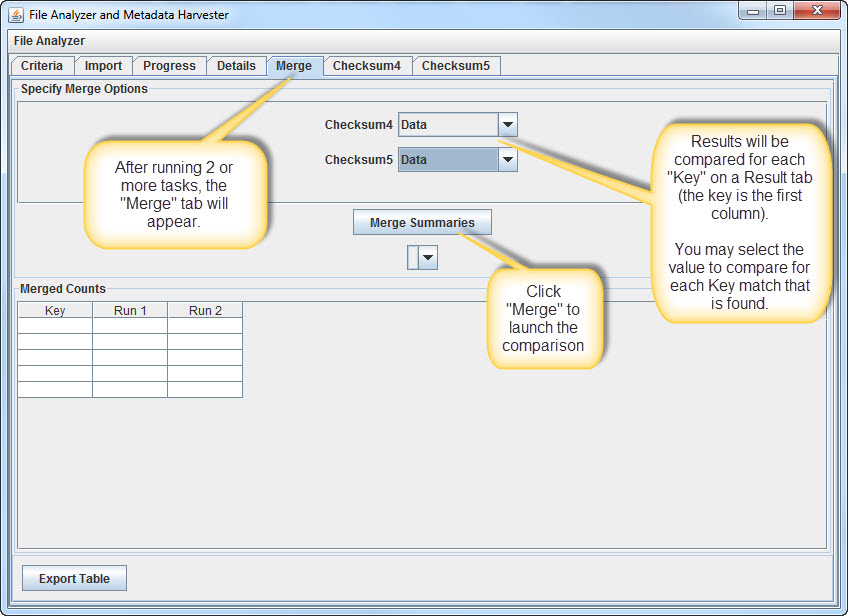
Task: Open the Checksum5 results tab
Action: [455, 66]
